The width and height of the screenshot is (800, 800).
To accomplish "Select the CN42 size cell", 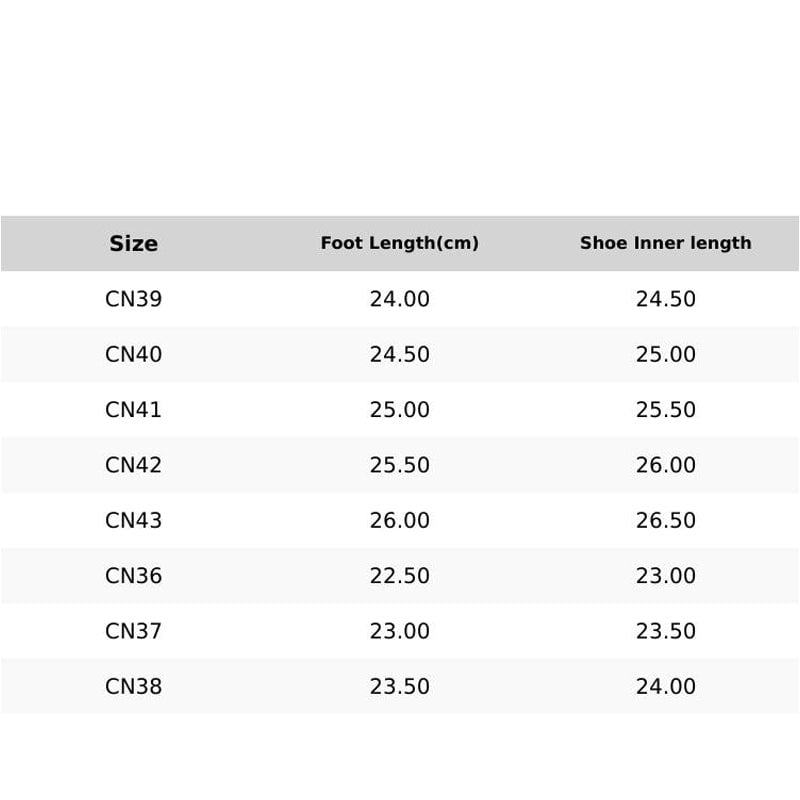I will tap(134, 465).
